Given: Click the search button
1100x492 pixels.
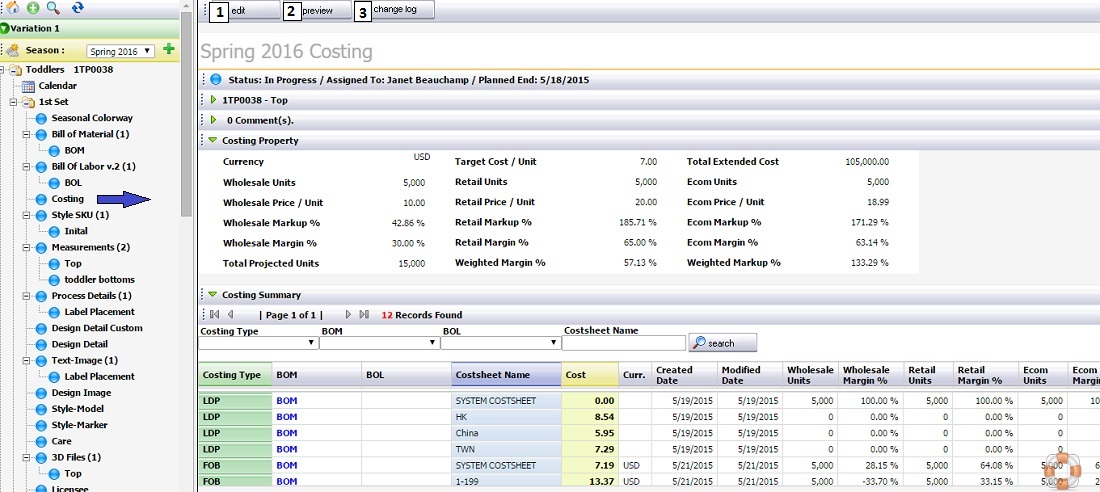Looking at the screenshot, I should coord(723,343).
